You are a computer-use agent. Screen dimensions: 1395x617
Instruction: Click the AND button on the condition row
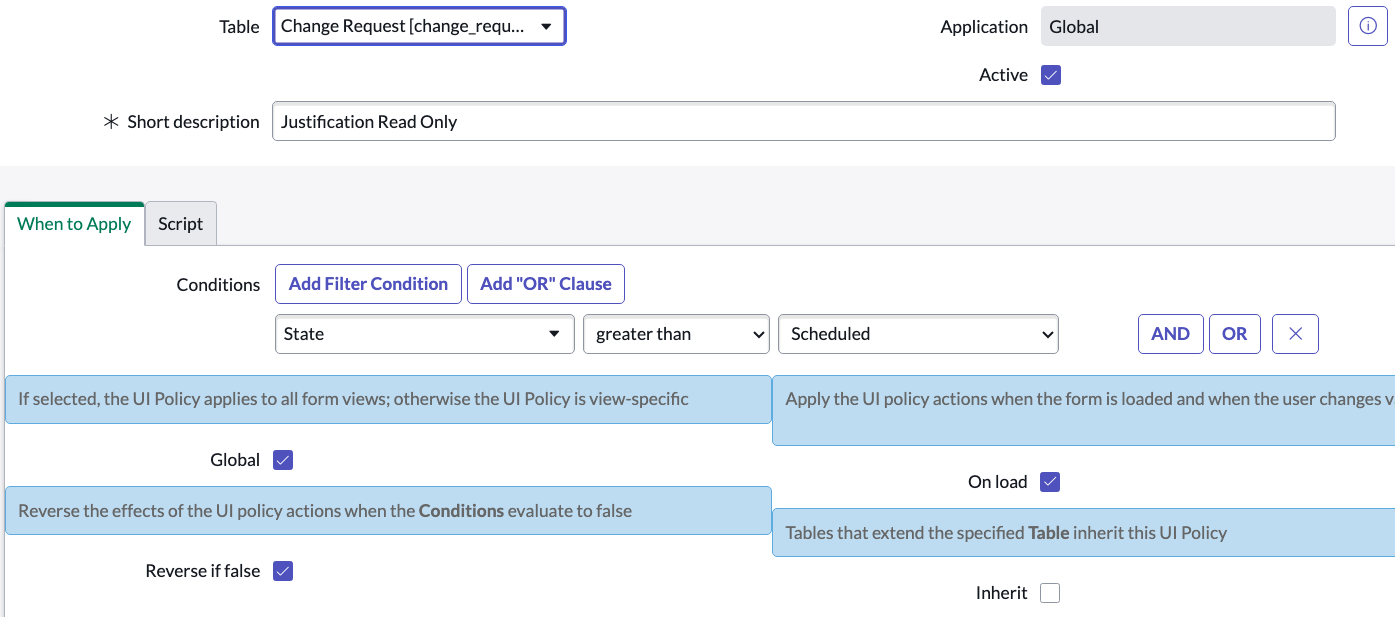1170,333
